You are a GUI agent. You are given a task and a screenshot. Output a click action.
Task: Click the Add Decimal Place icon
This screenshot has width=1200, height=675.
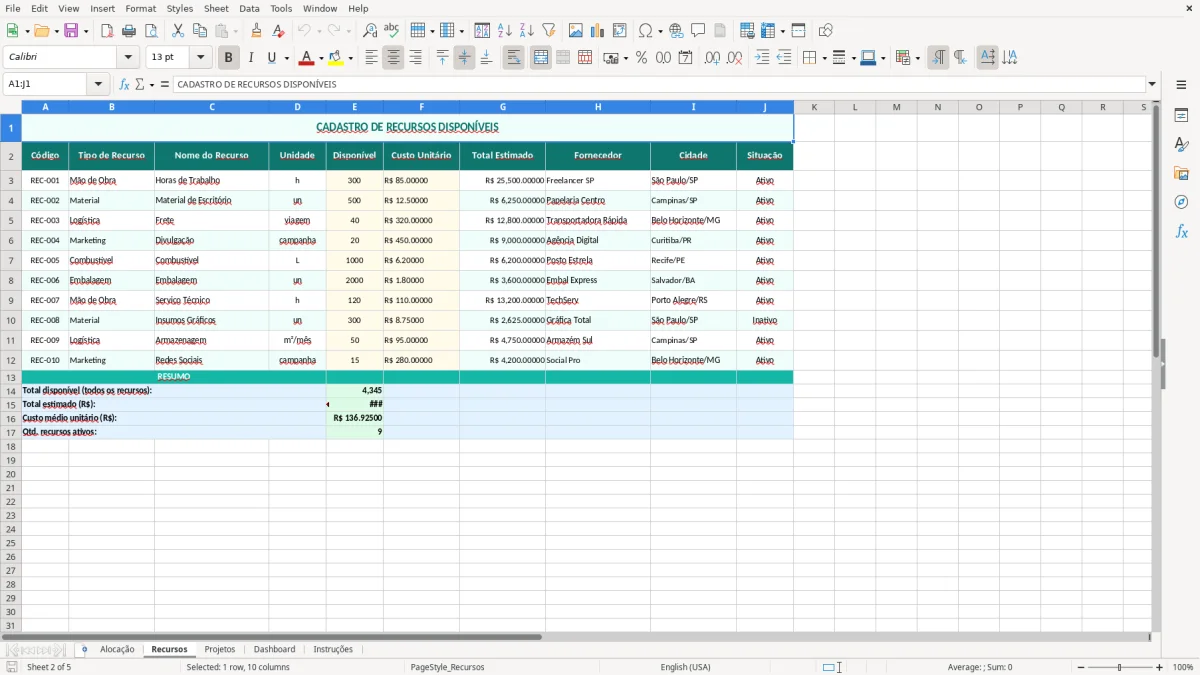tap(713, 58)
